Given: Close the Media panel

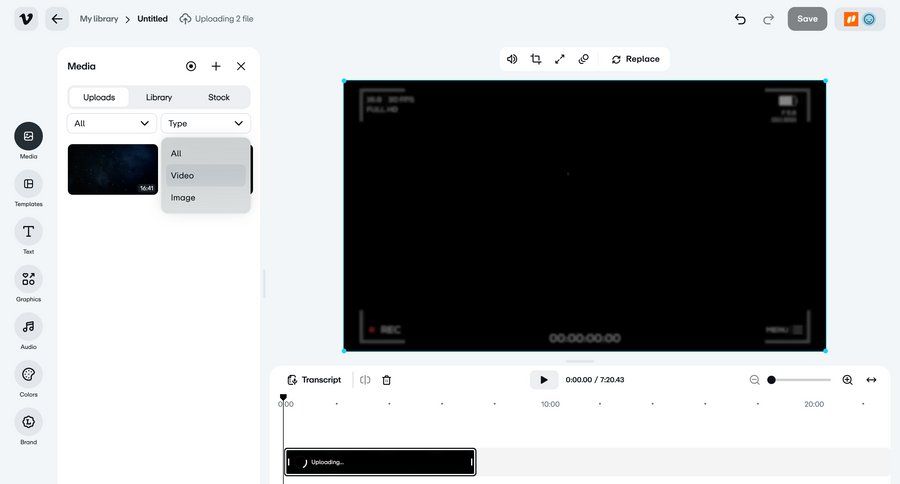Looking at the screenshot, I should tap(241, 66).
